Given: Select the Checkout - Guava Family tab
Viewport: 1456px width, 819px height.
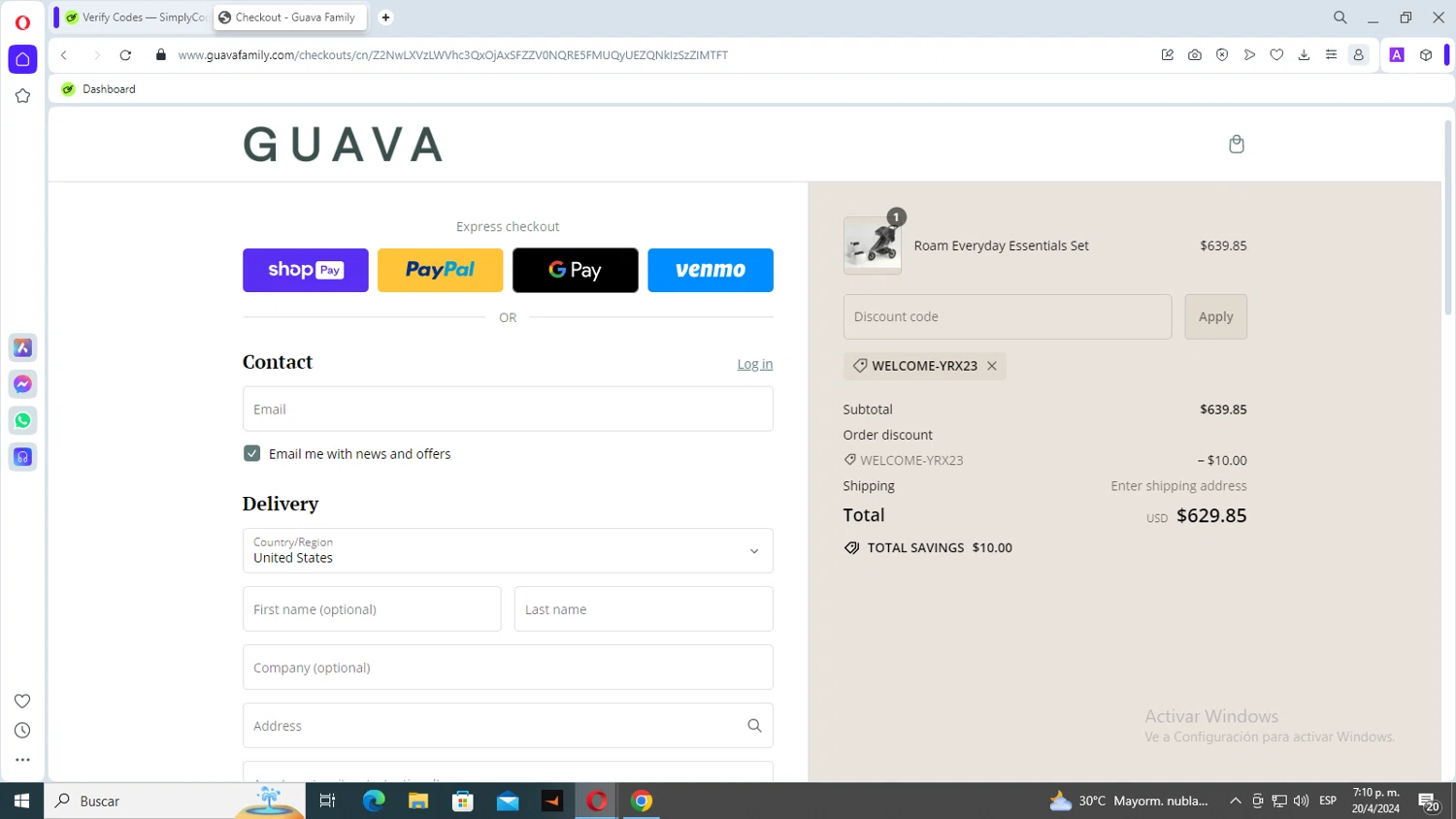Looking at the screenshot, I should point(290,17).
